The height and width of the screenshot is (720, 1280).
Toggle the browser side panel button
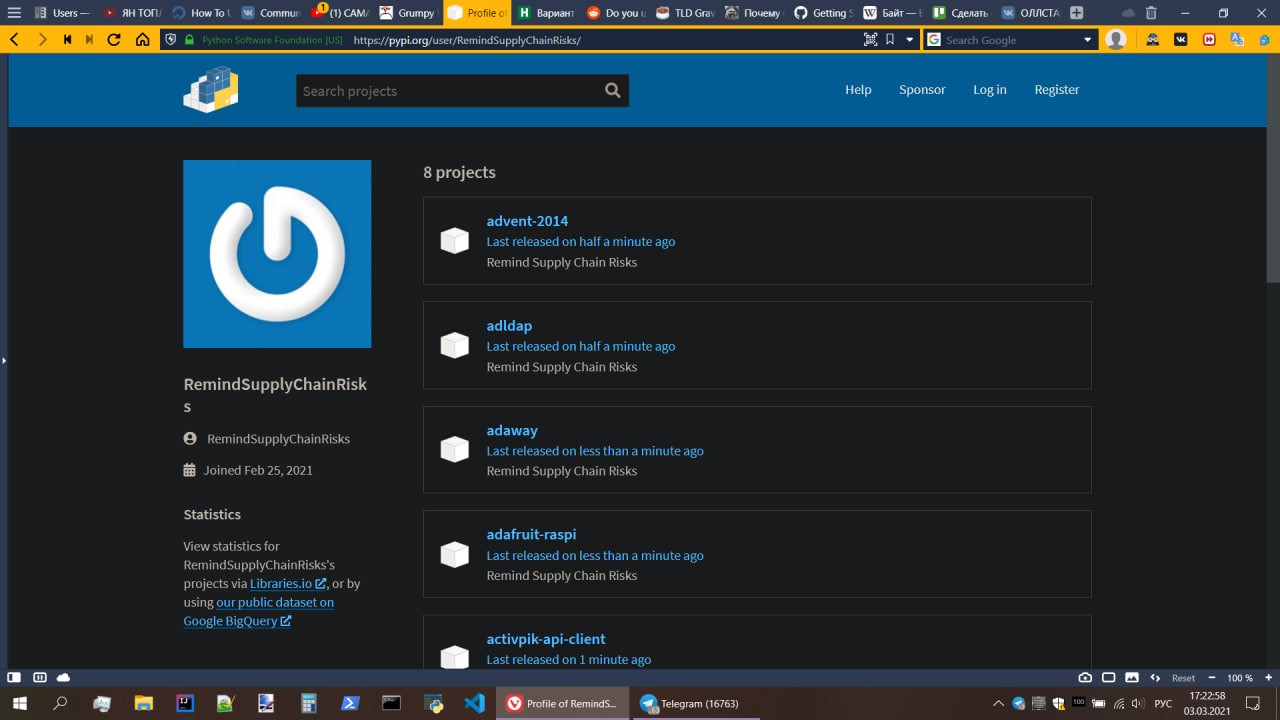click(x=14, y=677)
